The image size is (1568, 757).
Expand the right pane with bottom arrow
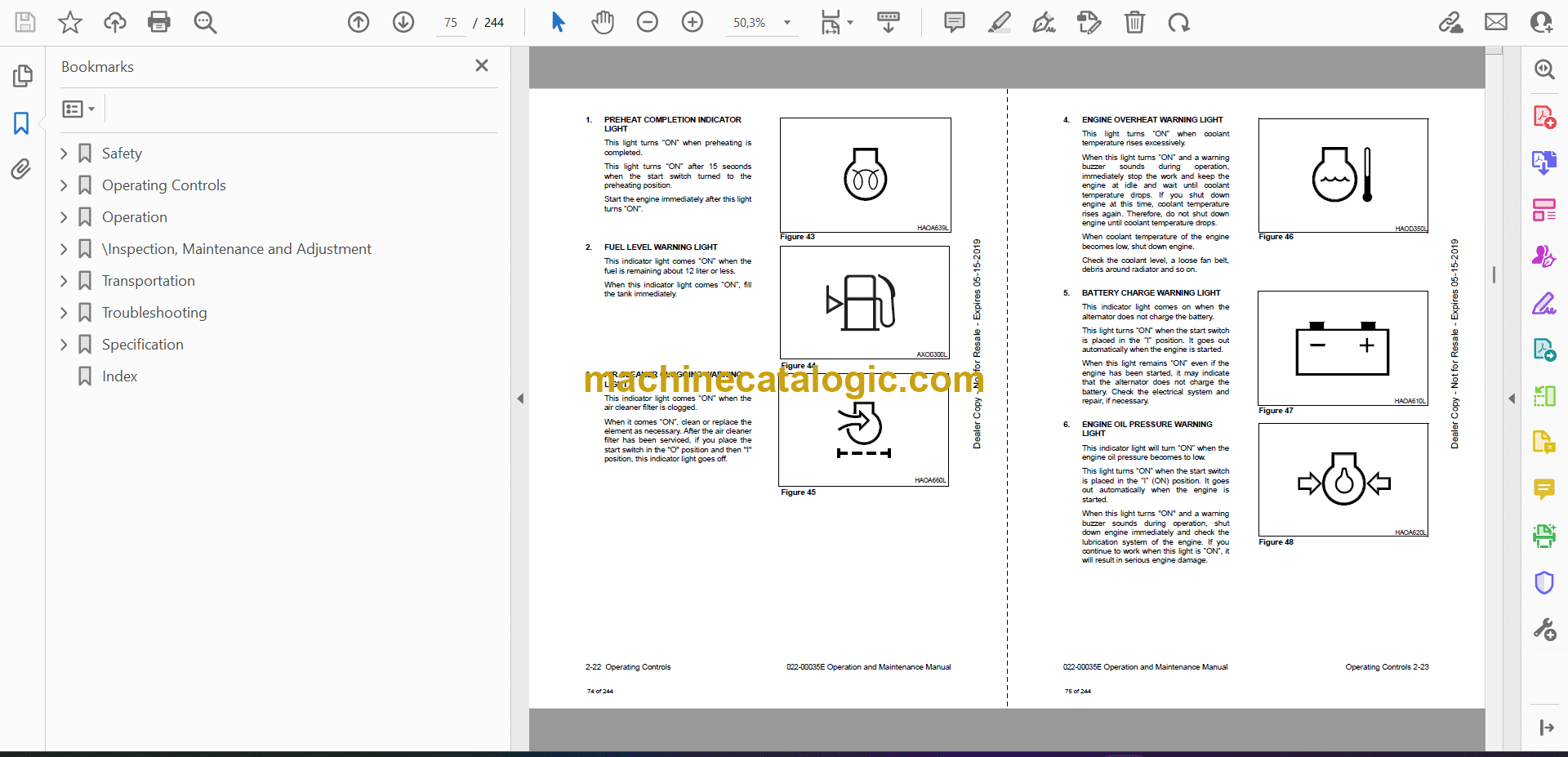[1546, 728]
